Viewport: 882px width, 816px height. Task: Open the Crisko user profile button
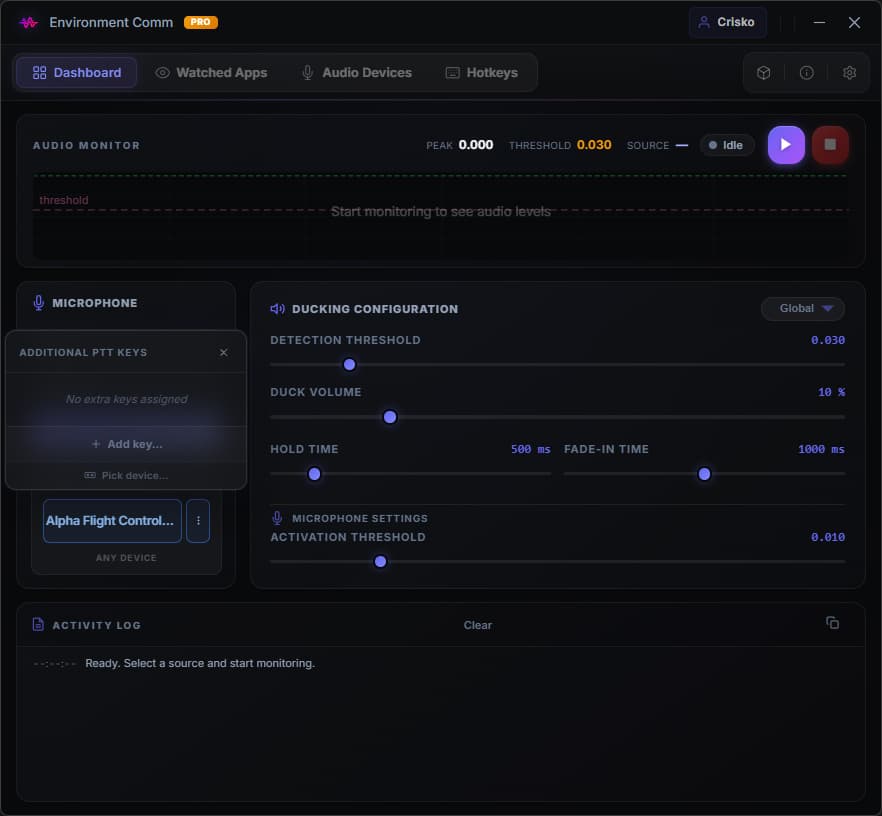coord(727,22)
